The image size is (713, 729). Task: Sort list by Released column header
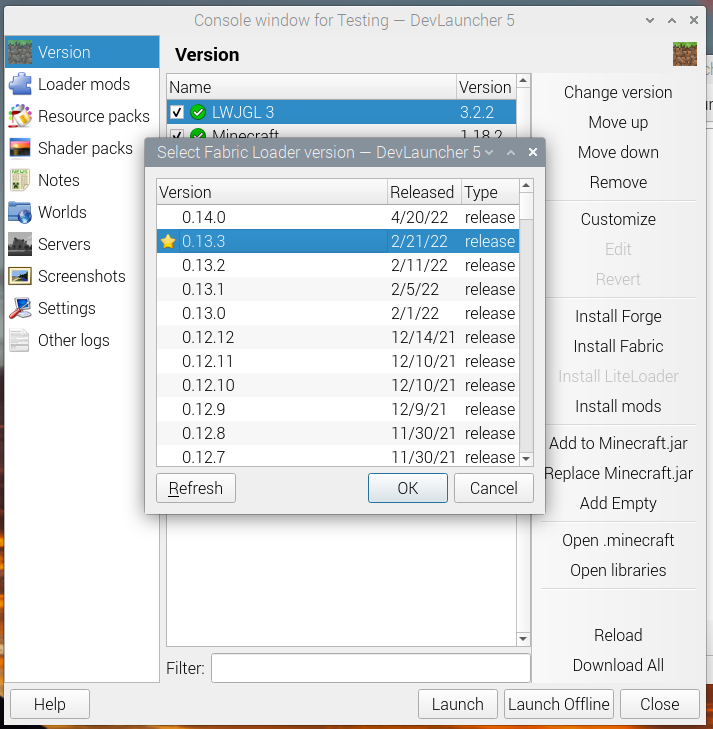tap(422, 192)
